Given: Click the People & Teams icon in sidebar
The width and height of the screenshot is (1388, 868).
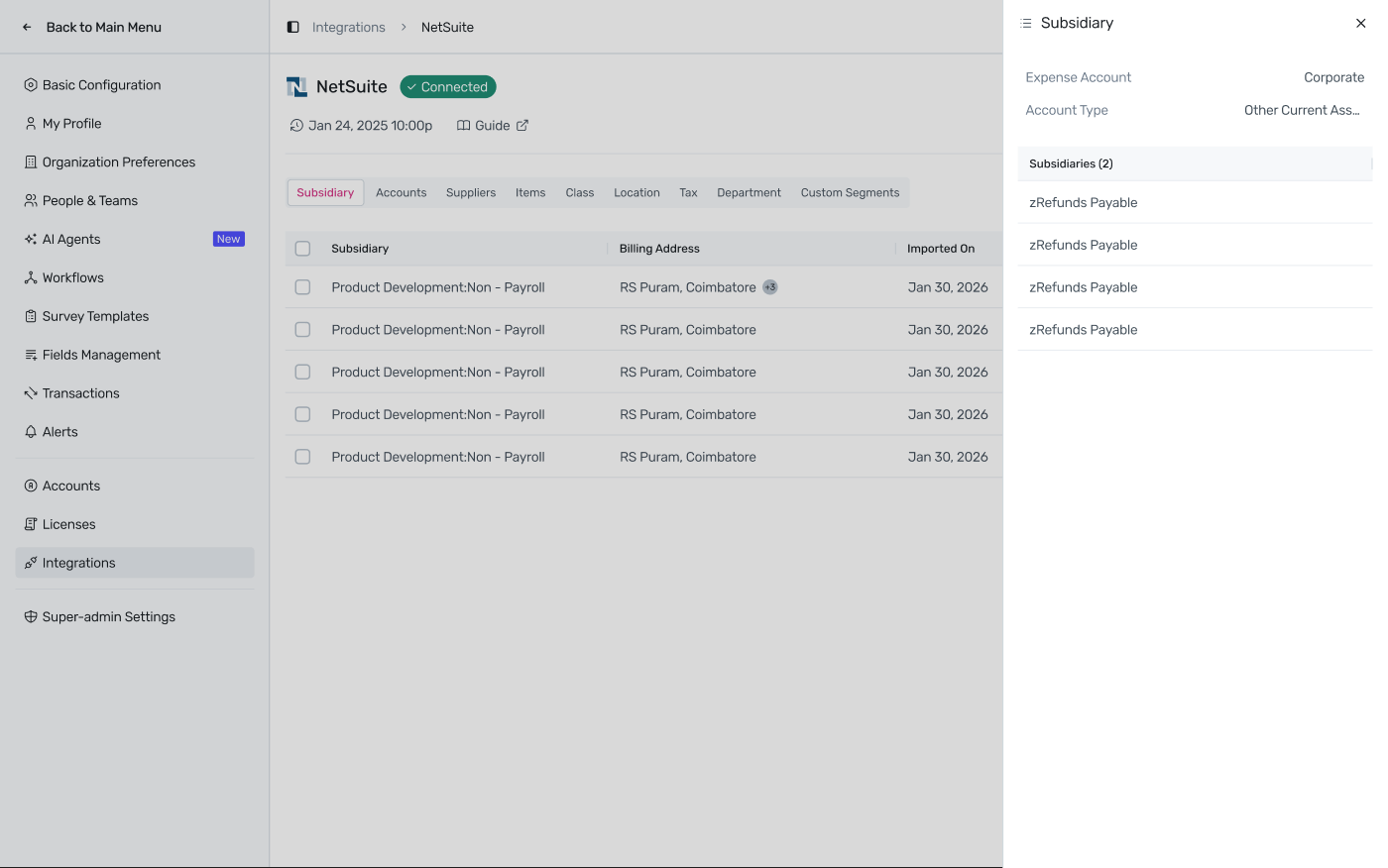Looking at the screenshot, I should click(x=31, y=201).
